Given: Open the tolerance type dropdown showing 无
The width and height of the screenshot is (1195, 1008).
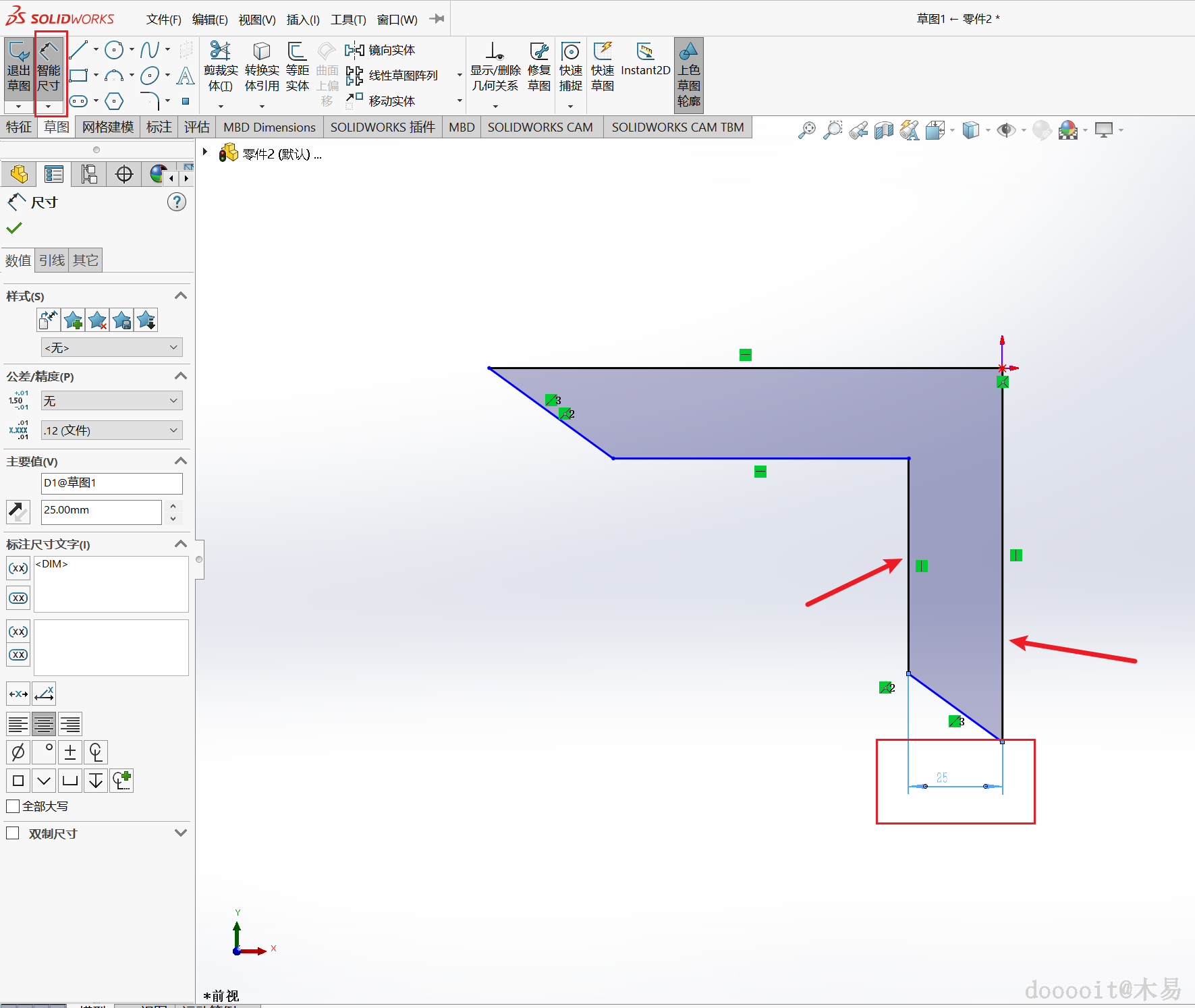Looking at the screenshot, I should coord(111,401).
